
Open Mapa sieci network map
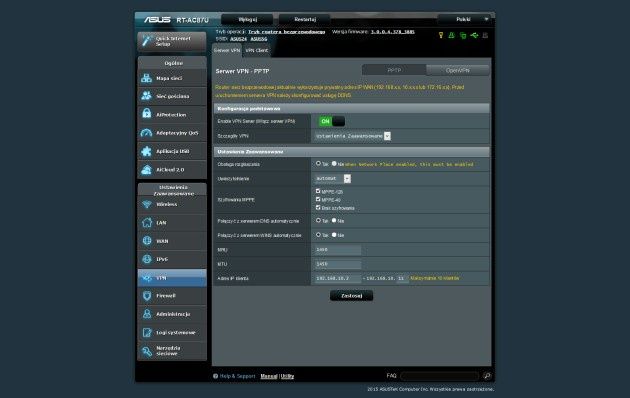pos(172,78)
